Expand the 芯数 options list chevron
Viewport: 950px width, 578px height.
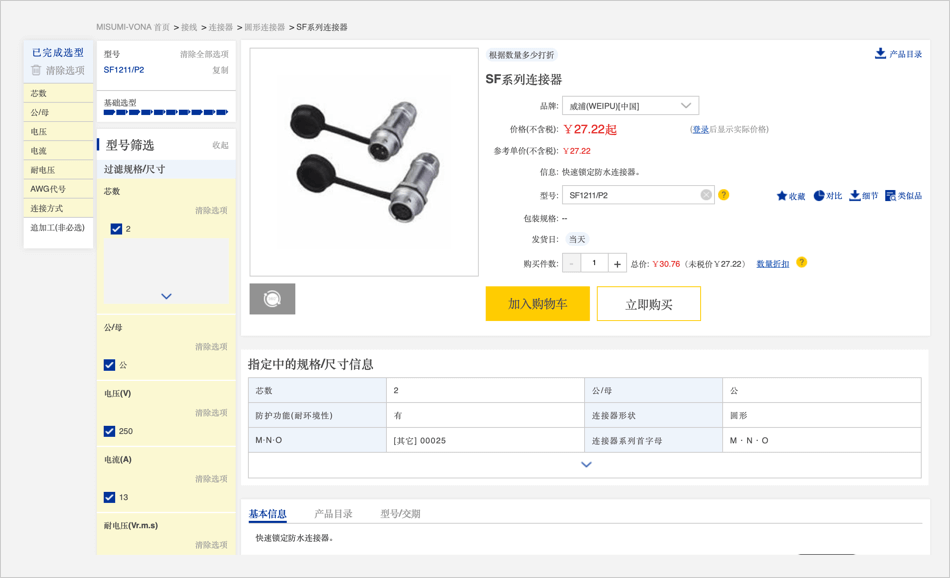pyautogui.click(x=166, y=296)
